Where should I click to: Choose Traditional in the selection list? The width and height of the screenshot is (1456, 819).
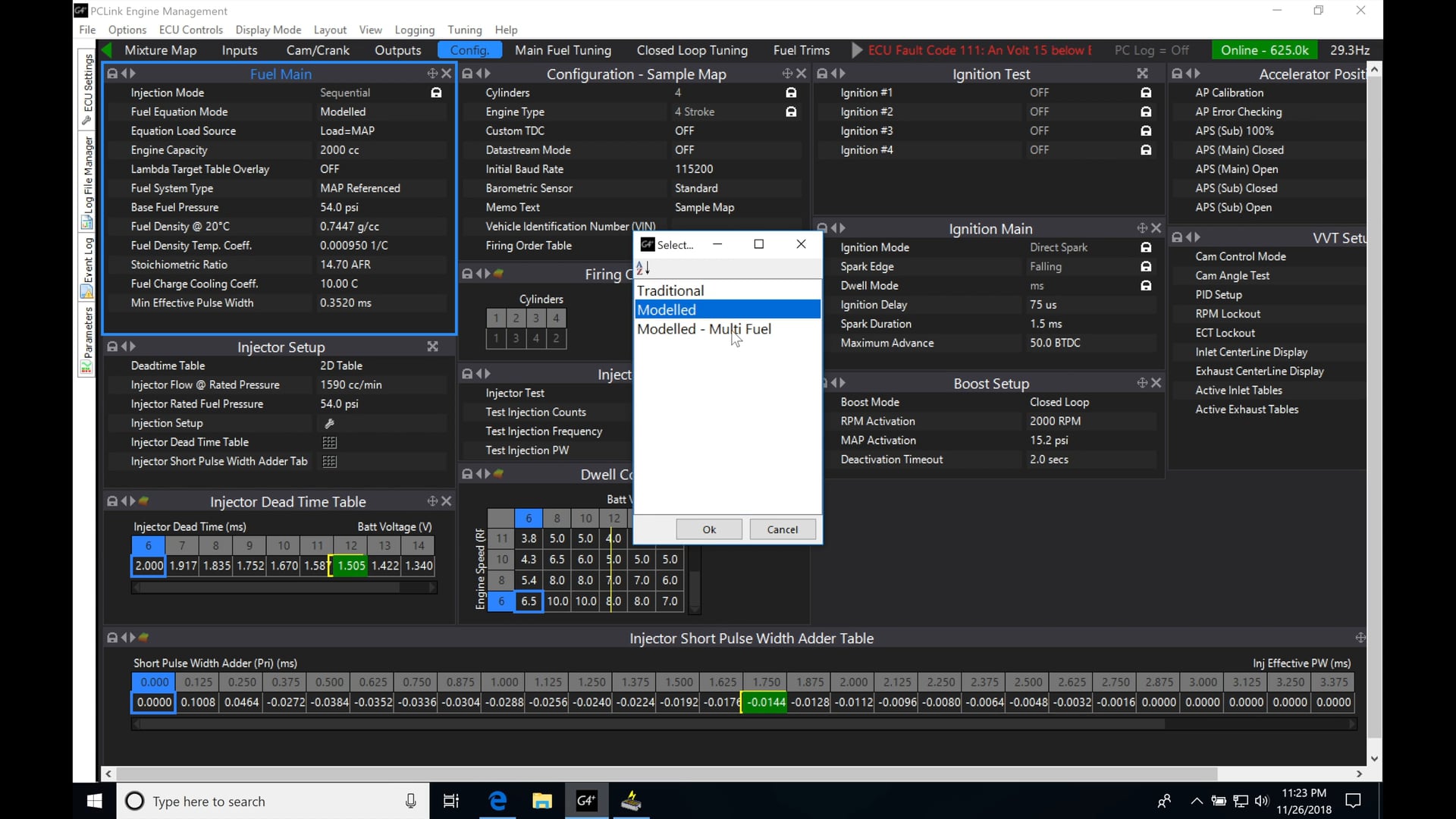tap(670, 290)
